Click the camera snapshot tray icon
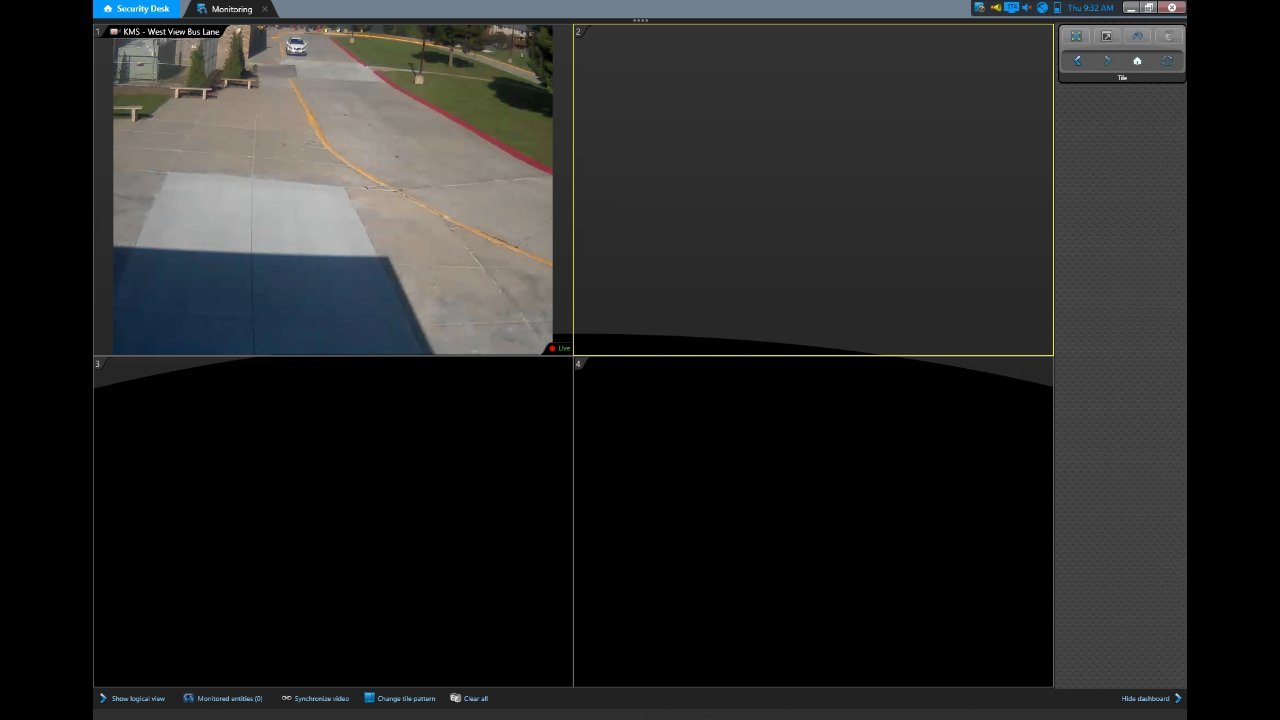This screenshot has height=720, width=1280. (x=979, y=8)
